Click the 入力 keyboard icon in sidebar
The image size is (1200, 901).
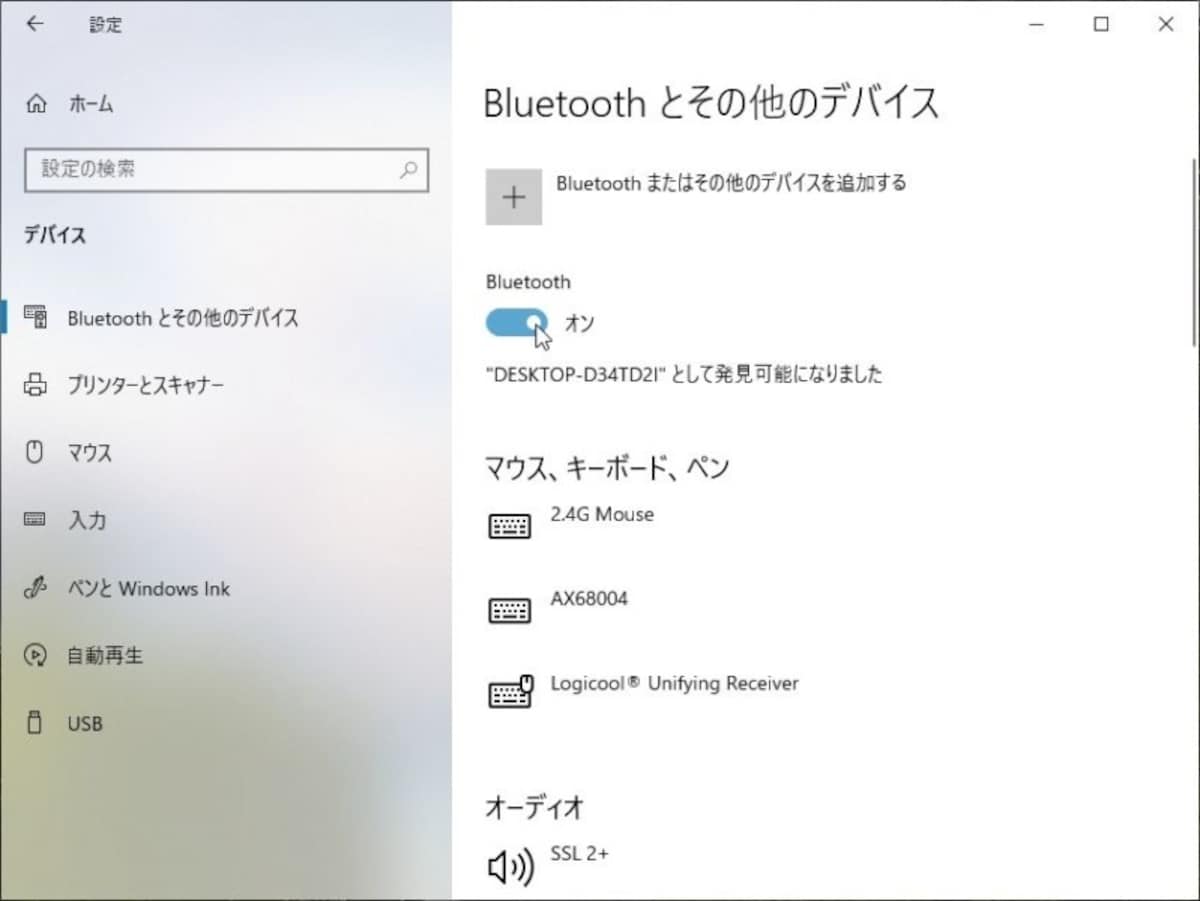click(35, 520)
